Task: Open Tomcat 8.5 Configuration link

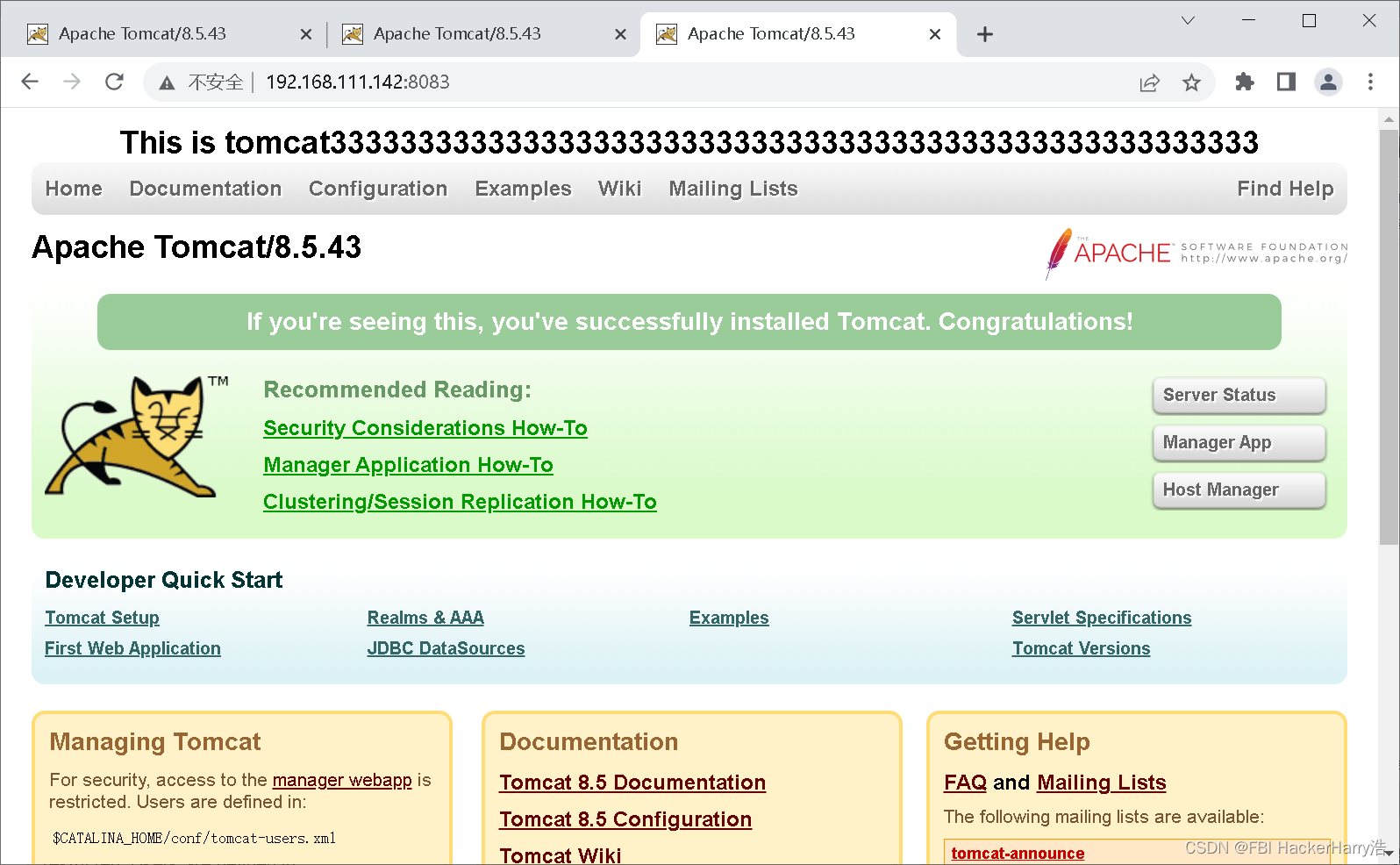Action: 625,819
